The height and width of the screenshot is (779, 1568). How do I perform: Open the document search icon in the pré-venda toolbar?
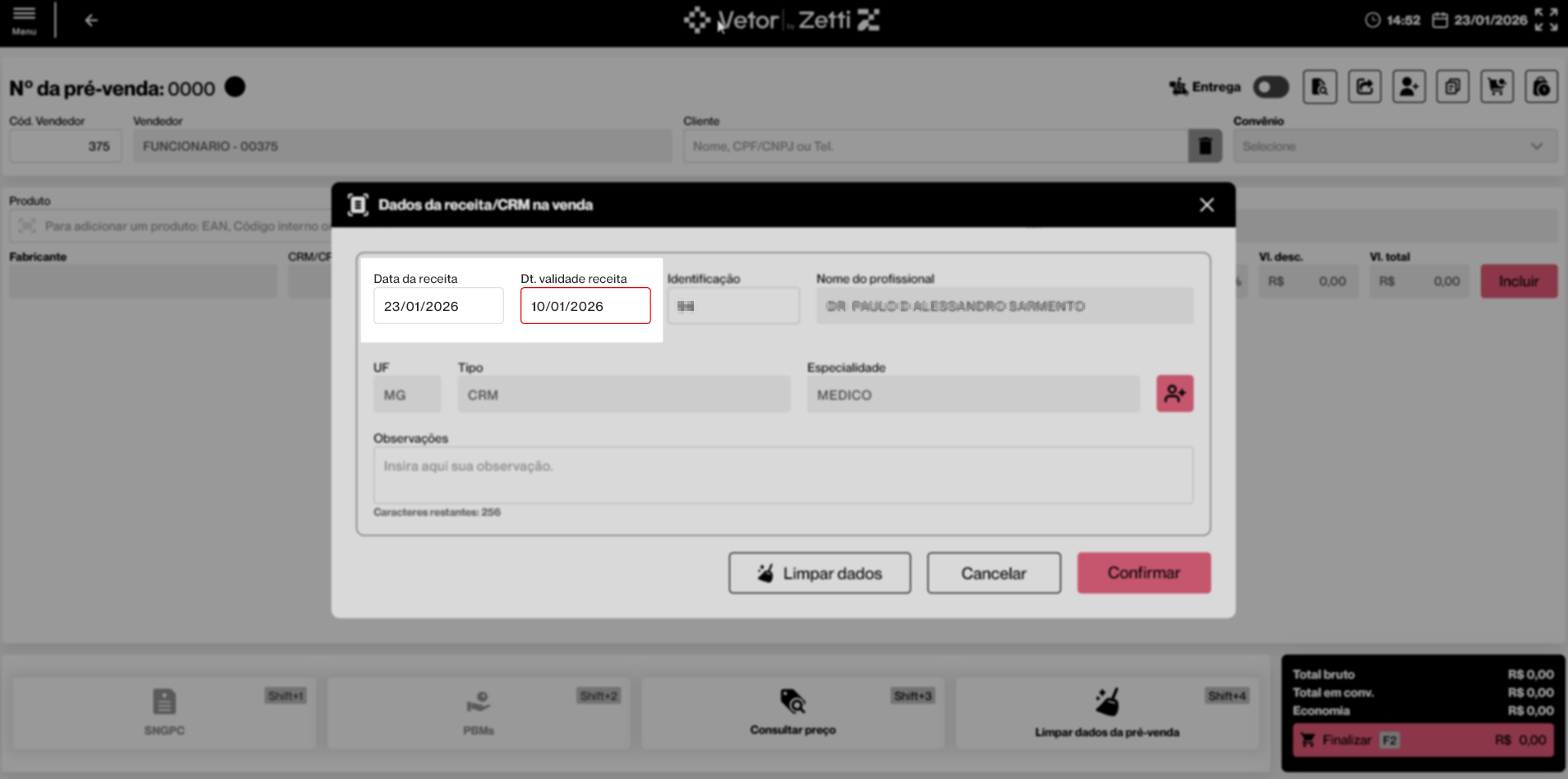(x=1320, y=87)
